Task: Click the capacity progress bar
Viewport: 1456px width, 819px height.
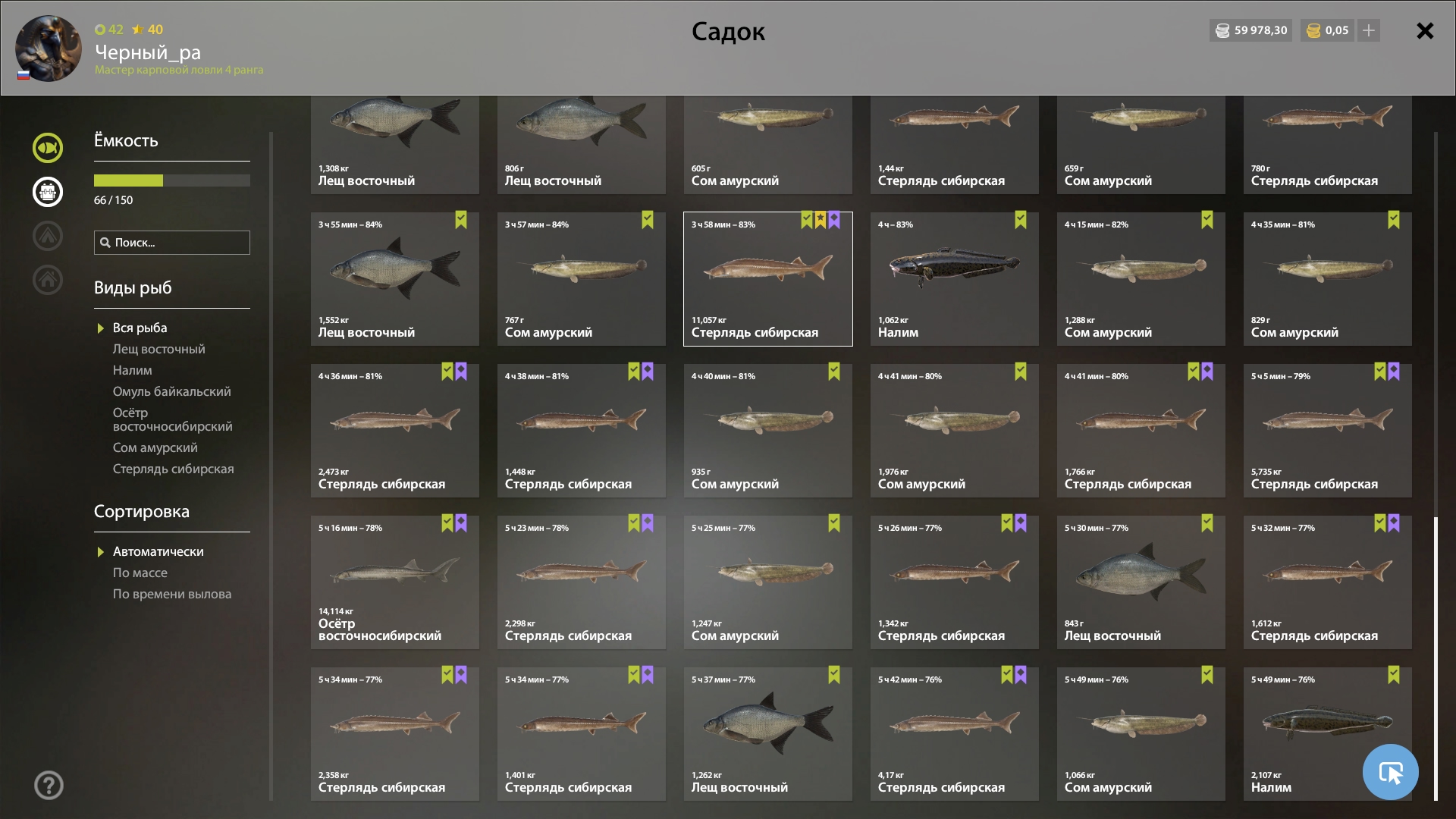Action: [172, 180]
